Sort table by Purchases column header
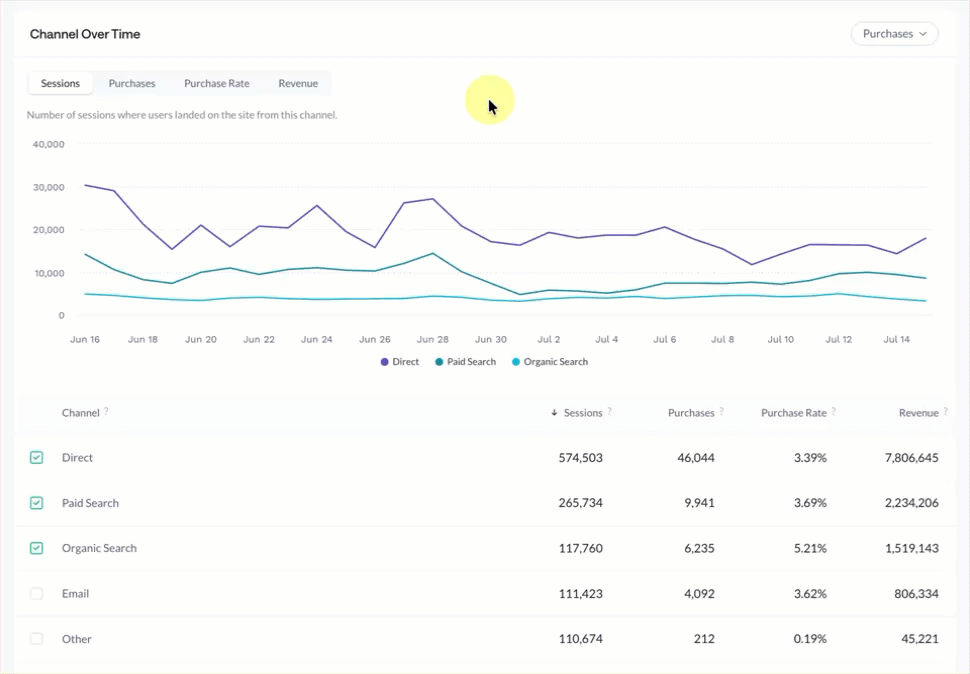 (691, 412)
